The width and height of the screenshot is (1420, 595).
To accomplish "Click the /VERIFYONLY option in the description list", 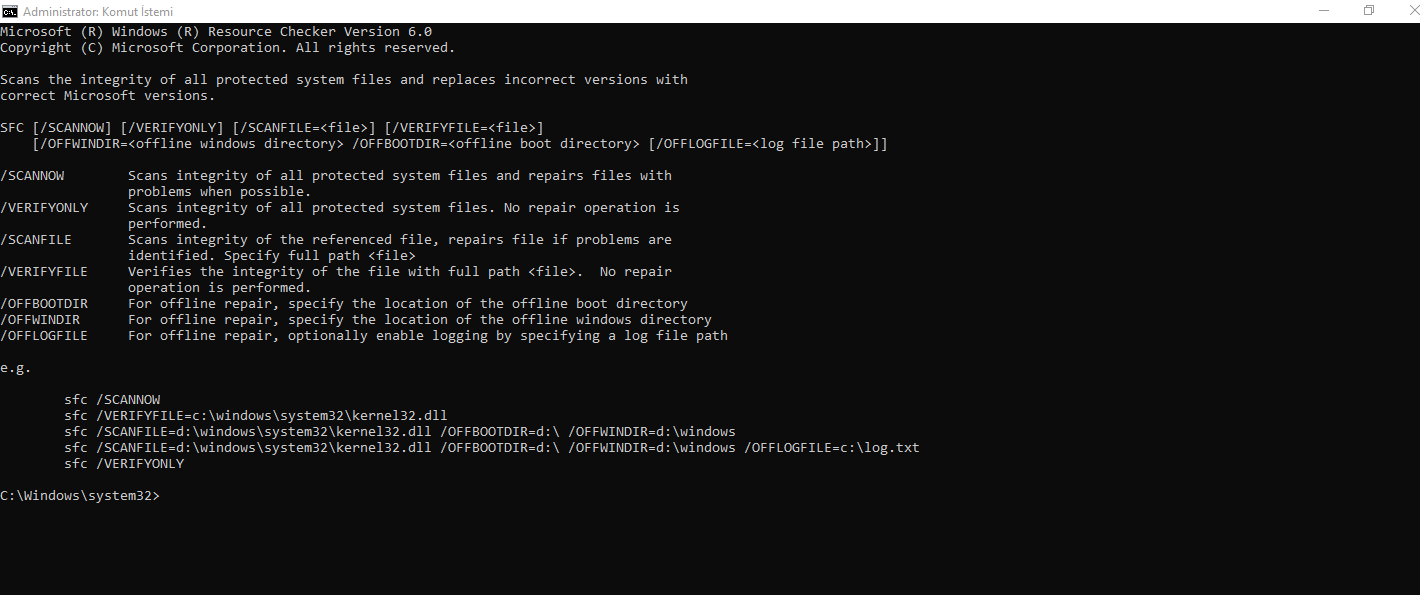I will (44, 208).
